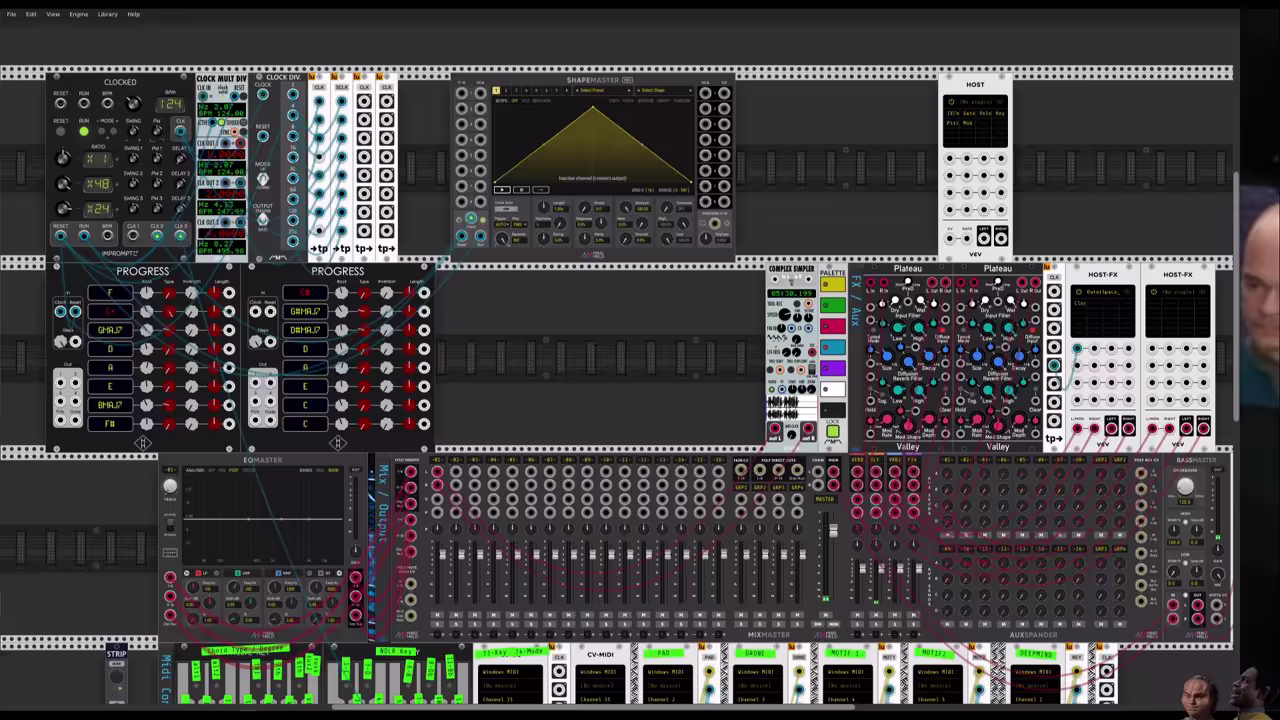Viewport: 1280px width, 720px height.
Task: Toggle the power icon on left HOST-FX
Action: (x=1078, y=292)
